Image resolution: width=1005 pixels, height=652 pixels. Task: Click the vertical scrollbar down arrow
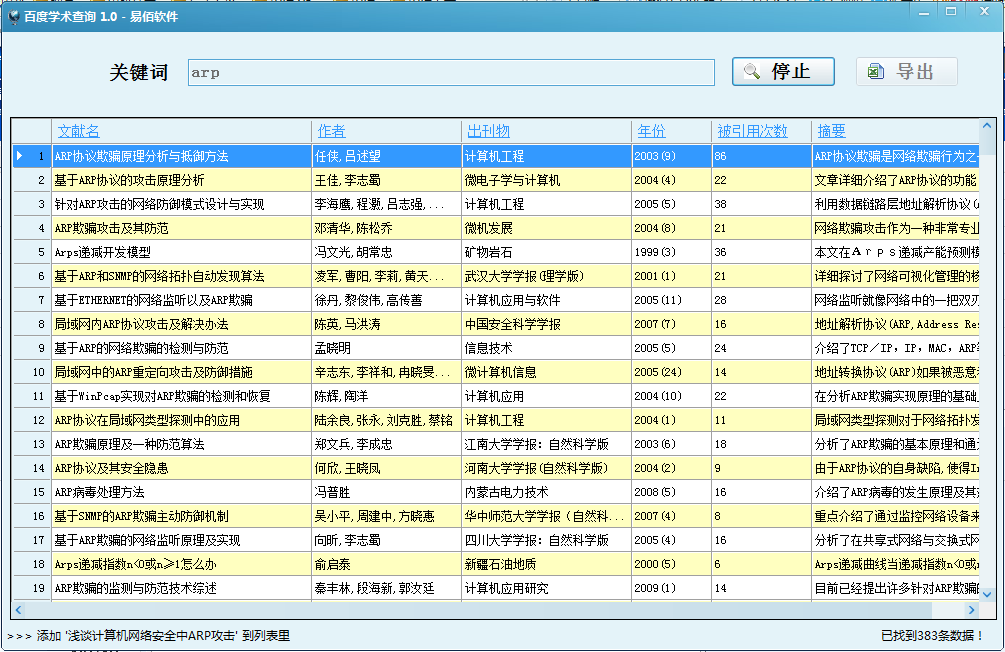[x=987, y=594]
